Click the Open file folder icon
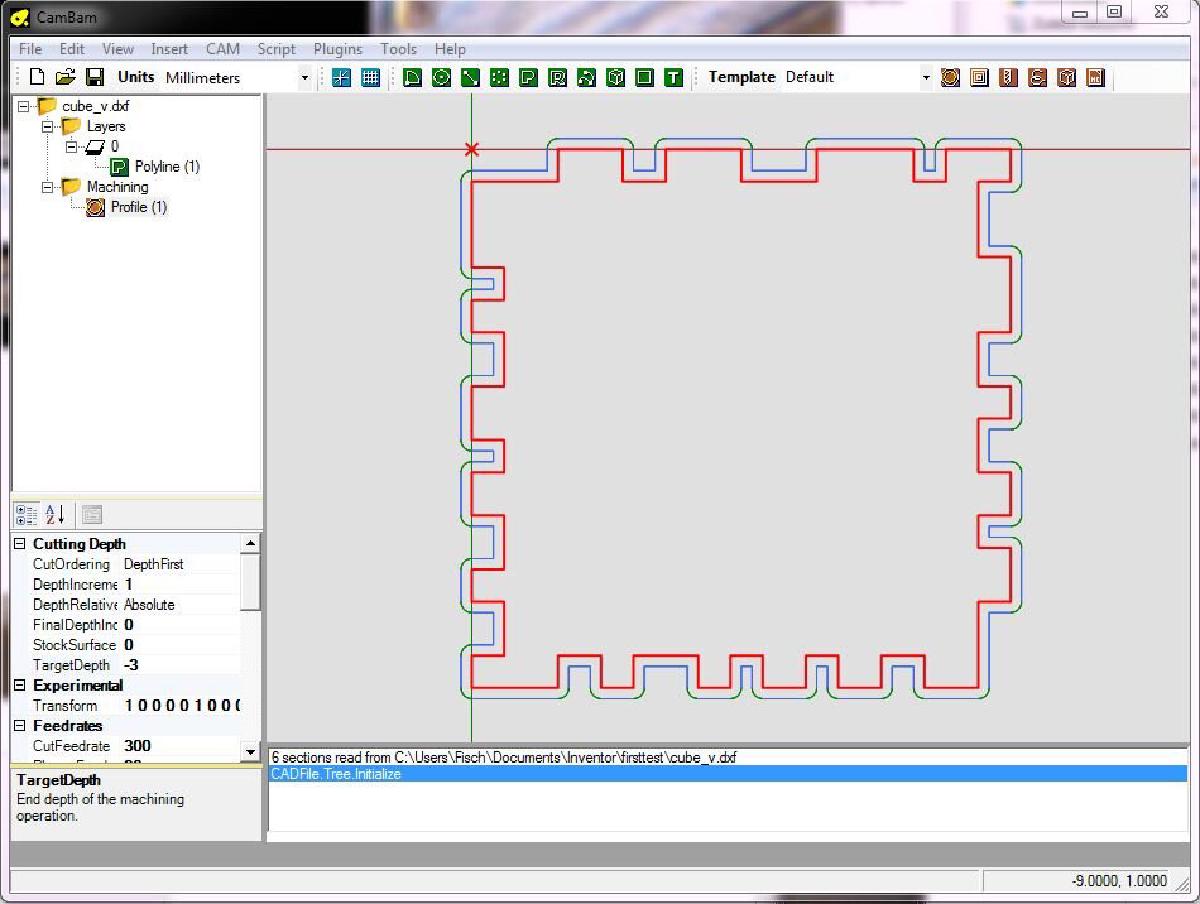Viewport: 1200px width, 904px height. click(x=65, y=77)
